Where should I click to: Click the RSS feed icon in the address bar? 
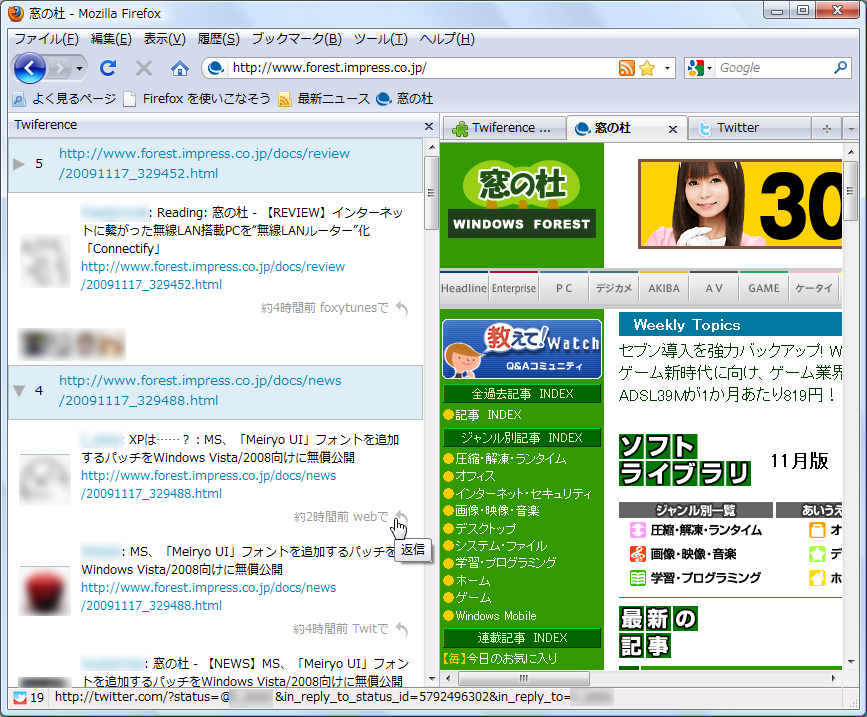[627, 68]
